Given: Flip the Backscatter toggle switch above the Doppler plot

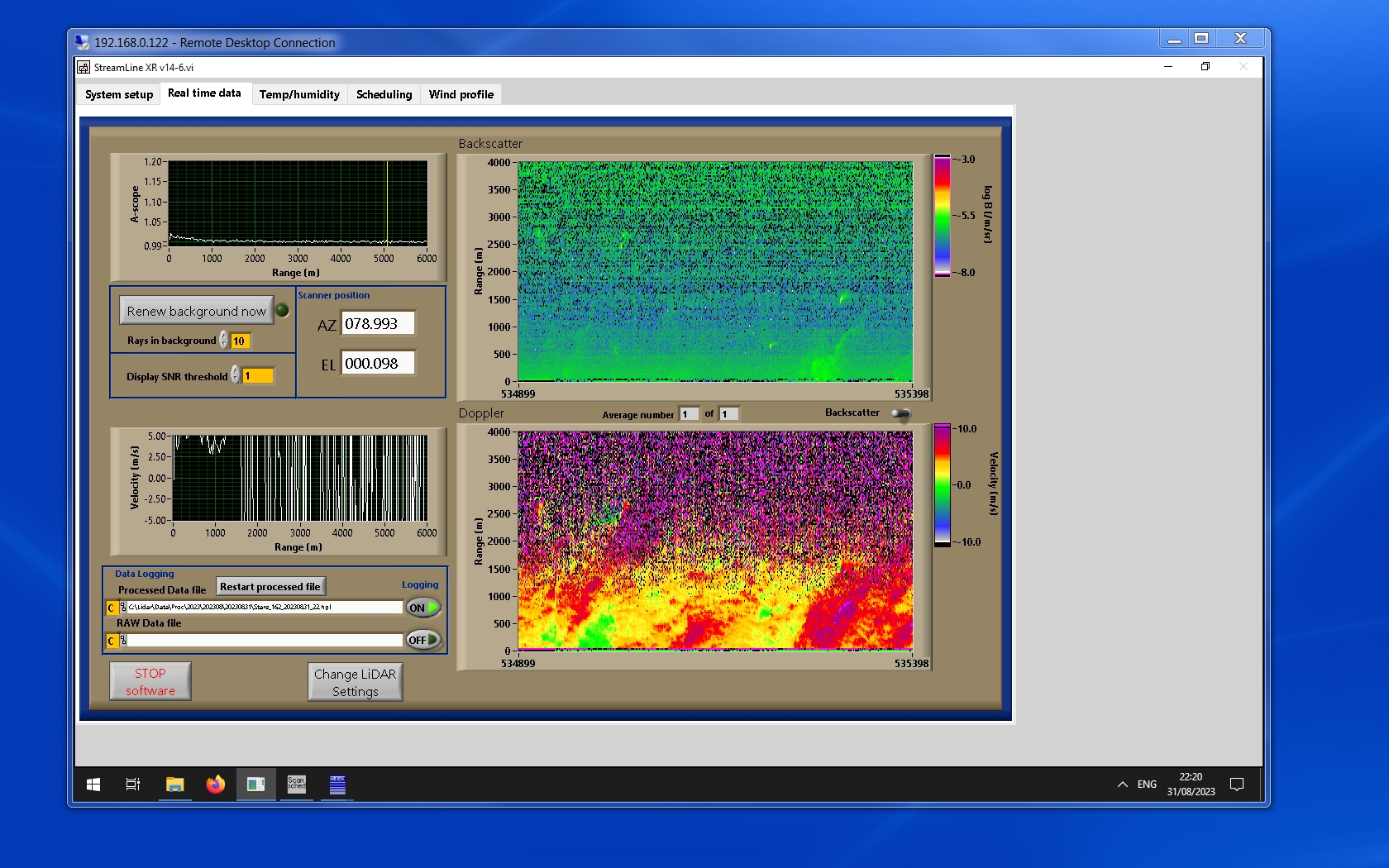Looking at the screenshot, I should [x=901, y=413].
